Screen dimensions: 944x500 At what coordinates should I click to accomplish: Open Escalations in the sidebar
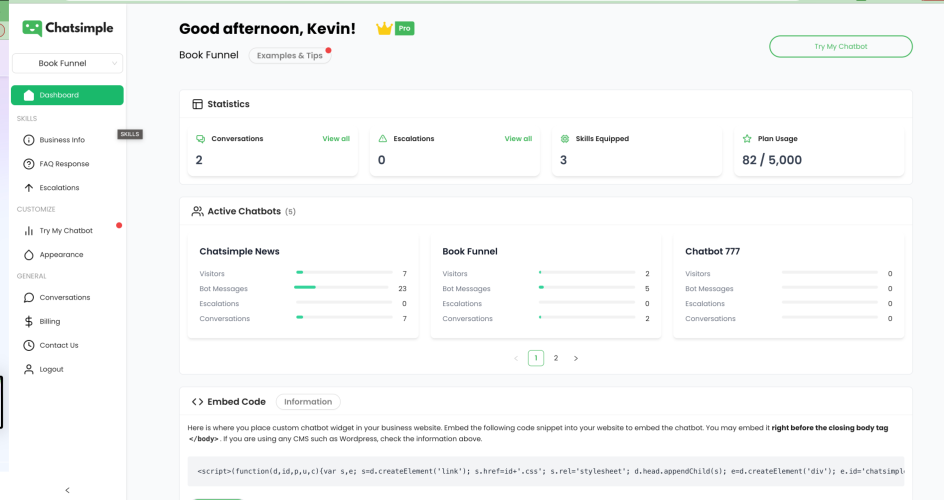59,188
